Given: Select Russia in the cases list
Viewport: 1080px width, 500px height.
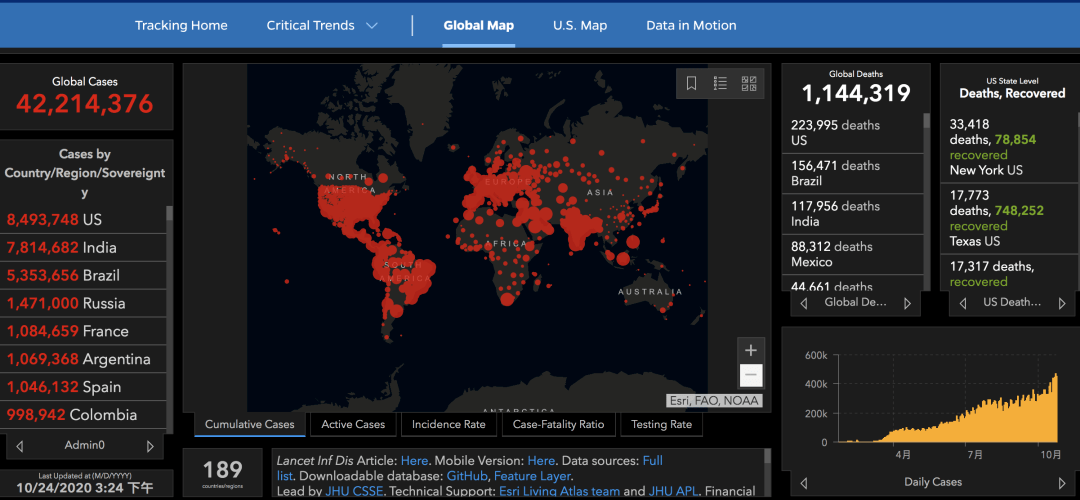Looking at the screenshot, I should point(83,304).
